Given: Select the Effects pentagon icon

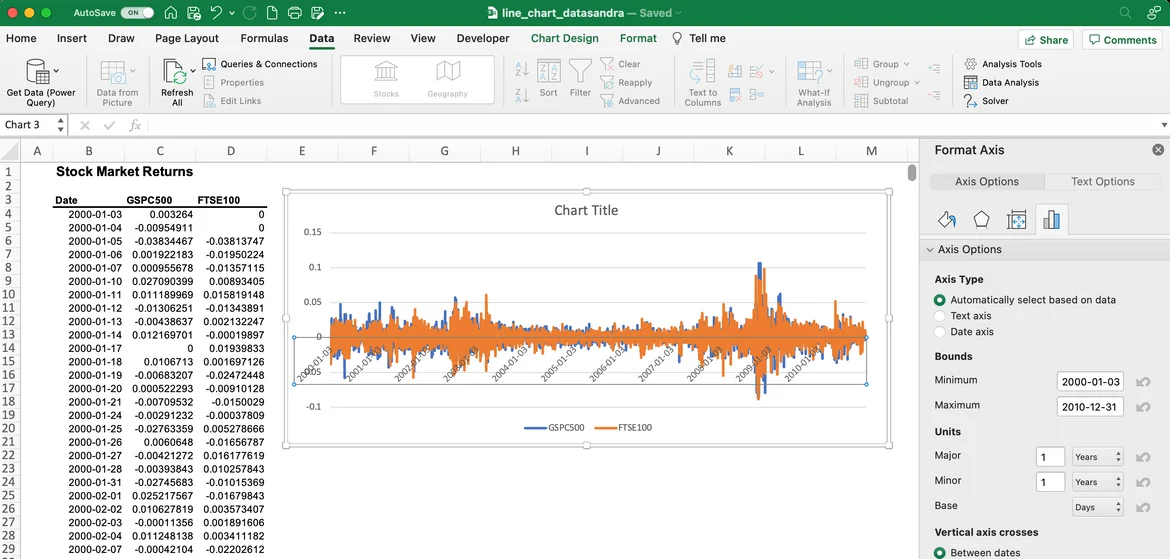Looking at the screenshot, I should 981,220.
